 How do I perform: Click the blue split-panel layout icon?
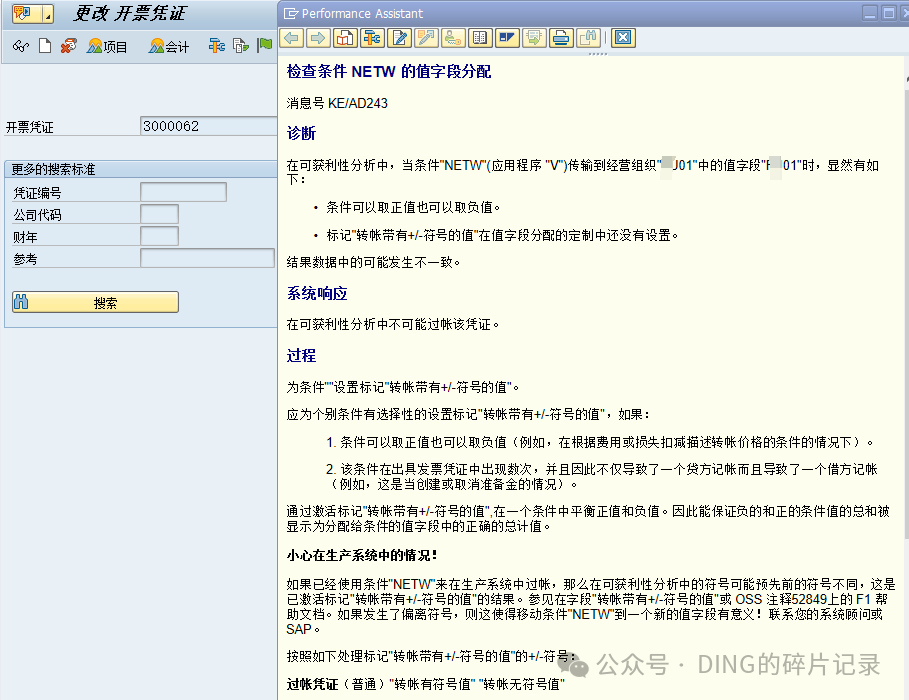click(x=507, y=38)
